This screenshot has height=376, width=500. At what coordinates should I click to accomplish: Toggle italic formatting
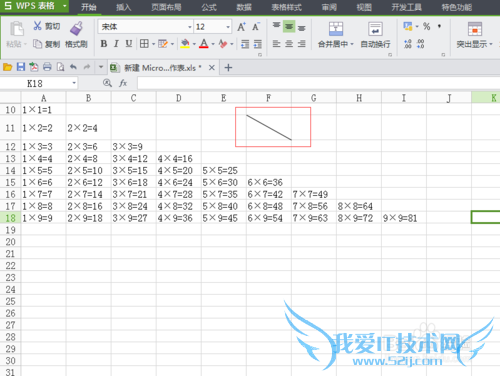click(116, 44)
